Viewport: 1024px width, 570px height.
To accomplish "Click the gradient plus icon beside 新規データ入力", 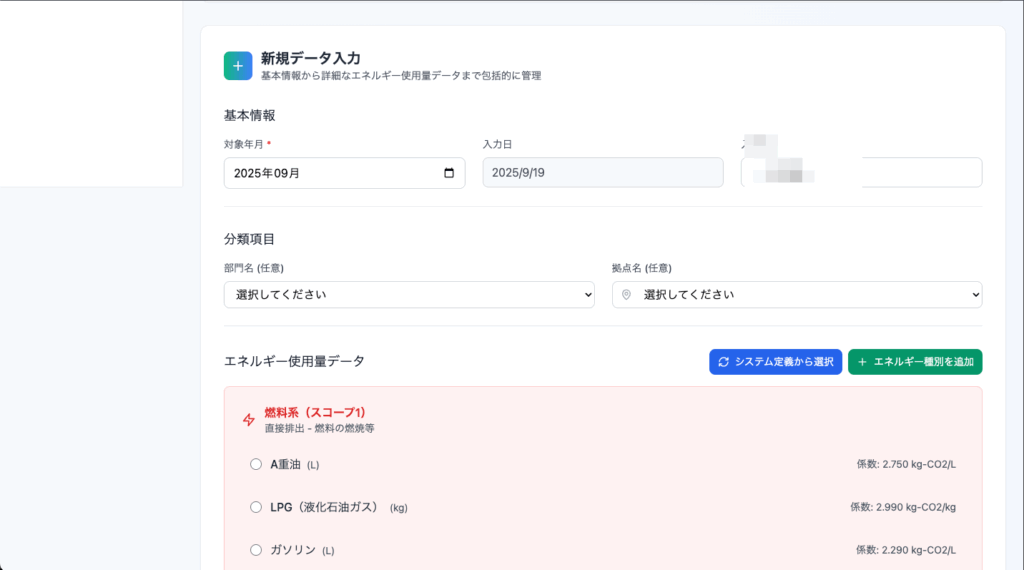I will pos(238,66).
